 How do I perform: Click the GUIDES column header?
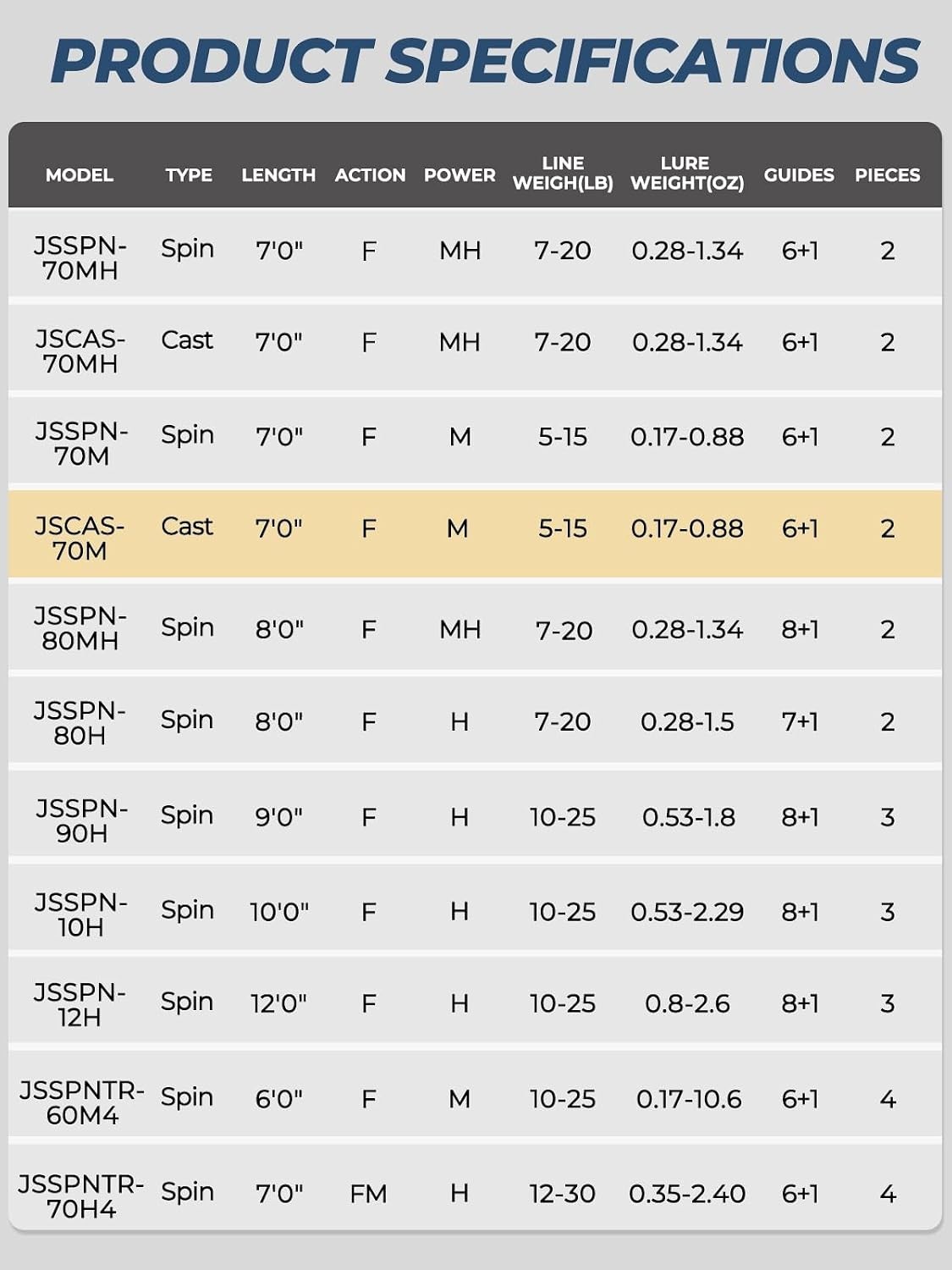click(x=799, y=175)
